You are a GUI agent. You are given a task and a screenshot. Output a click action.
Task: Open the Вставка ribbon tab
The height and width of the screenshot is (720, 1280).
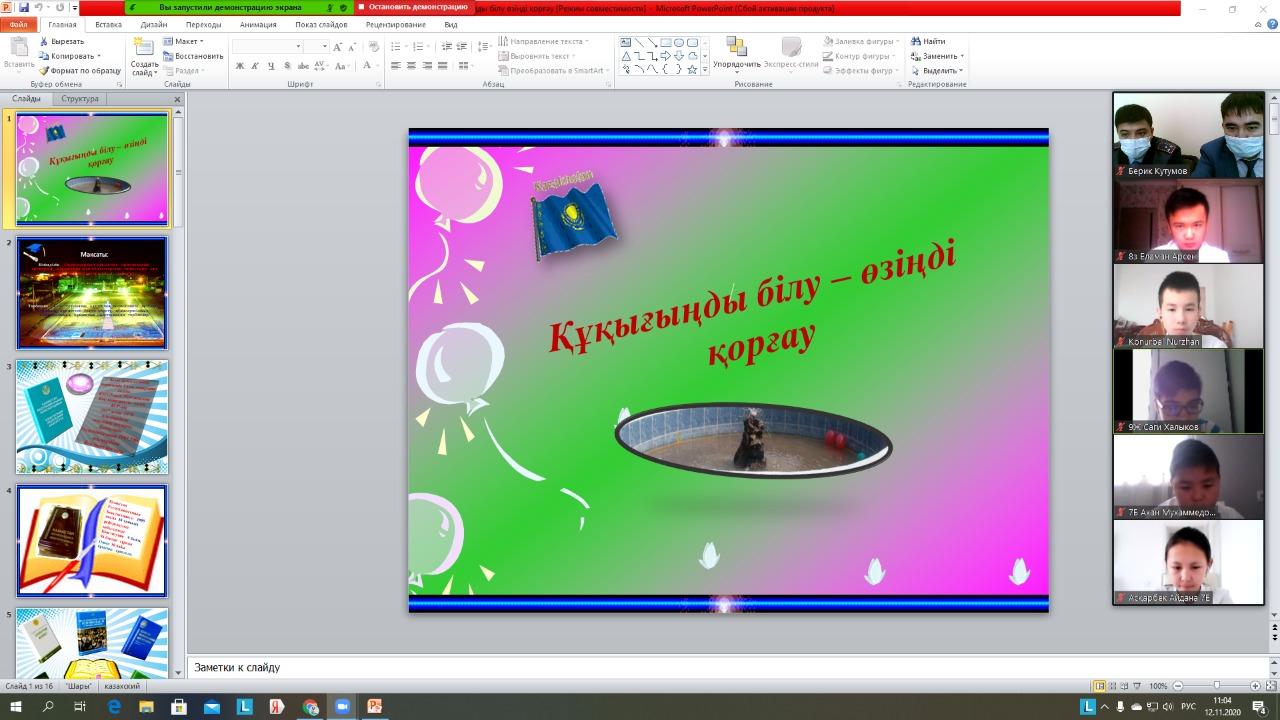[x=109, y=24]
